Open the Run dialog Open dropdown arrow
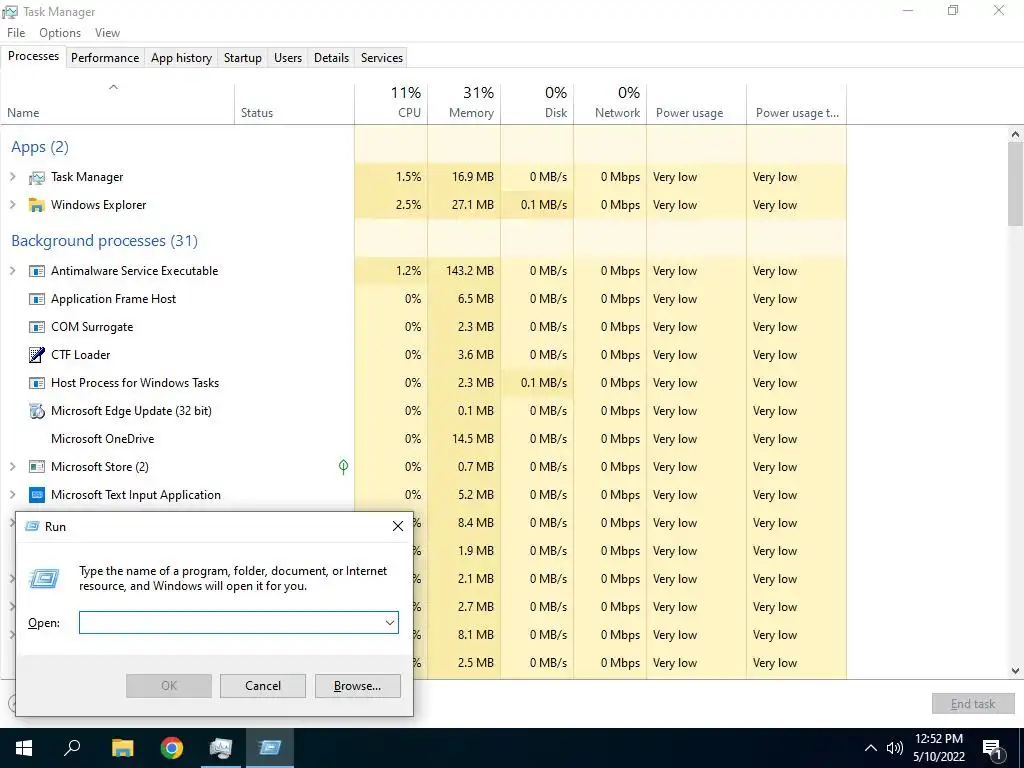The width and height of the screenshot is (1024, 768). [390, 623]
